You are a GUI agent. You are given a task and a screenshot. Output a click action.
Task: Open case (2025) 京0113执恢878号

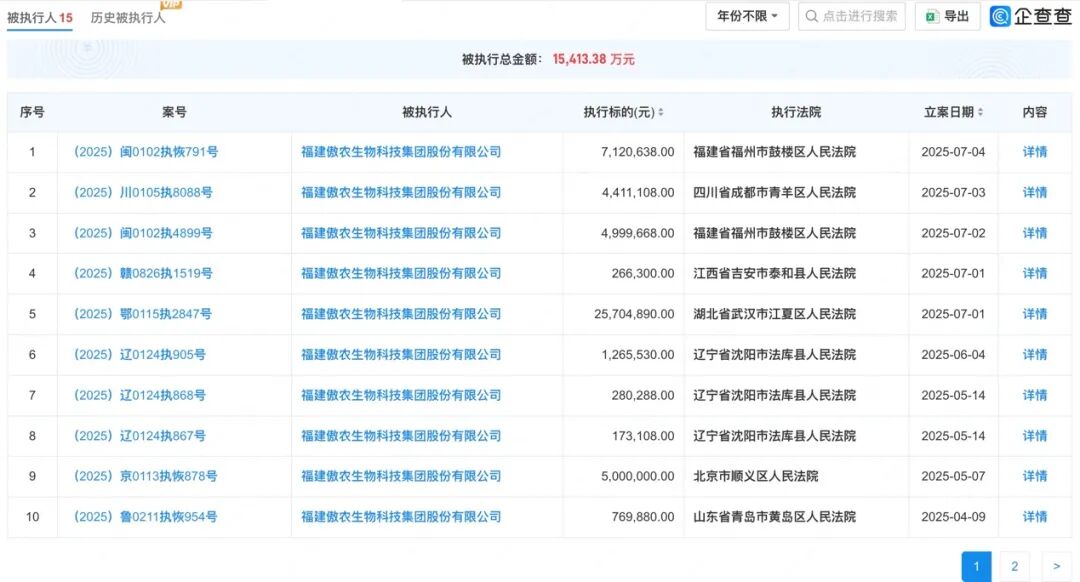pyautogui.click(x=145, y=476)
